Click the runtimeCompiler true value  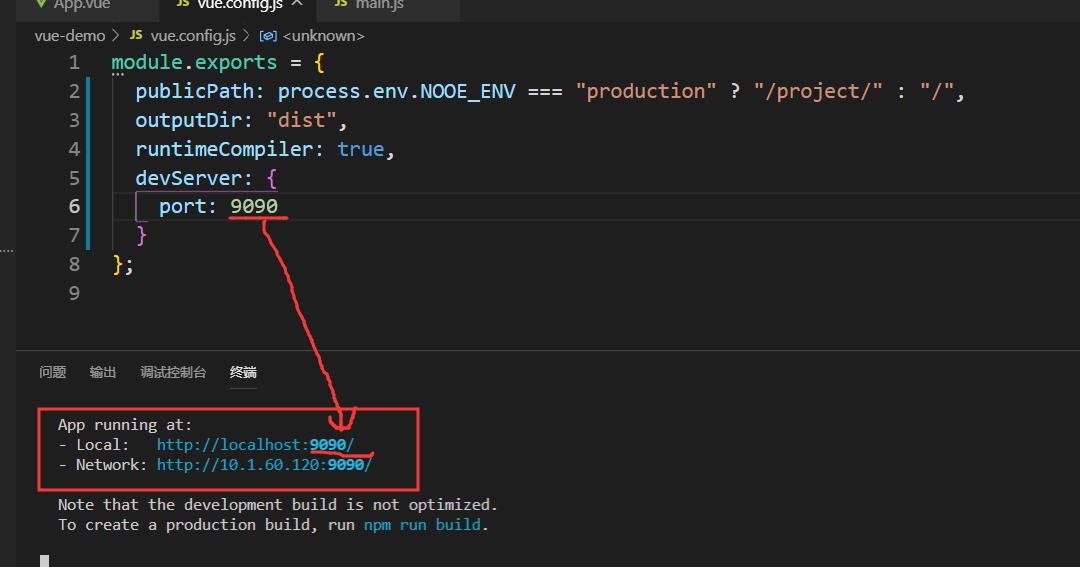[360, 149]
